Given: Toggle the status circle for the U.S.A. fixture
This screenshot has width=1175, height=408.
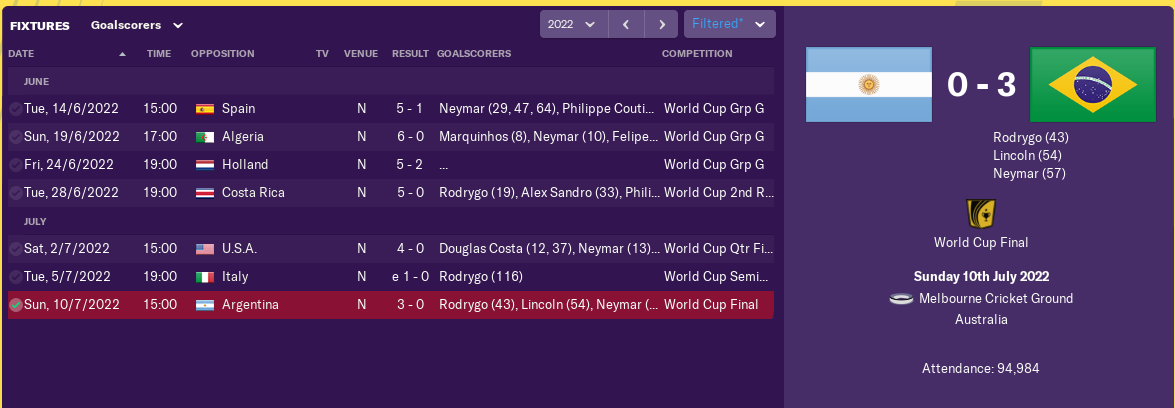Looking at the screenshot, I should coord(16,249).
